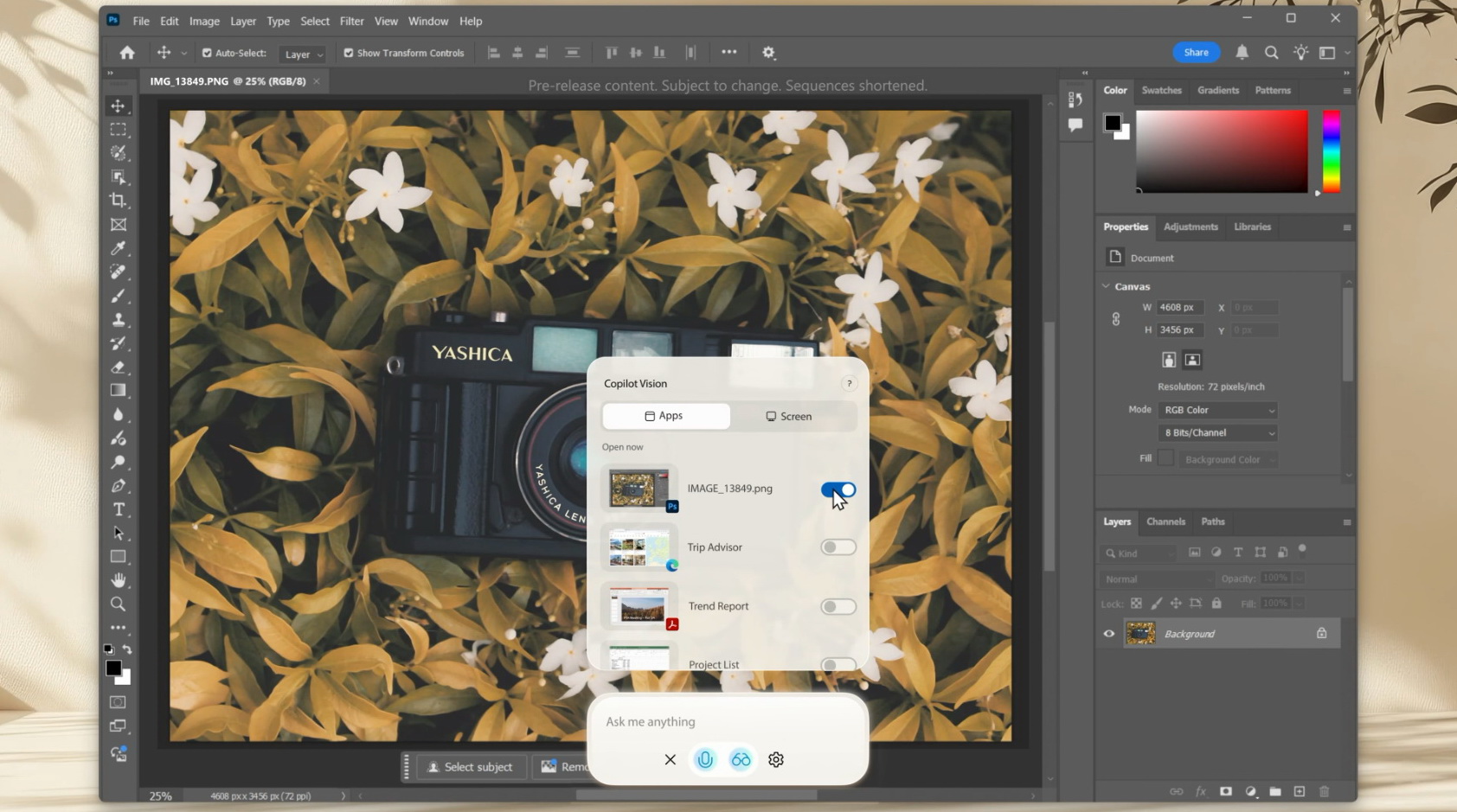
Task: Turn off sharing for IMAGE_13849.png
Action: click(838, 489)
